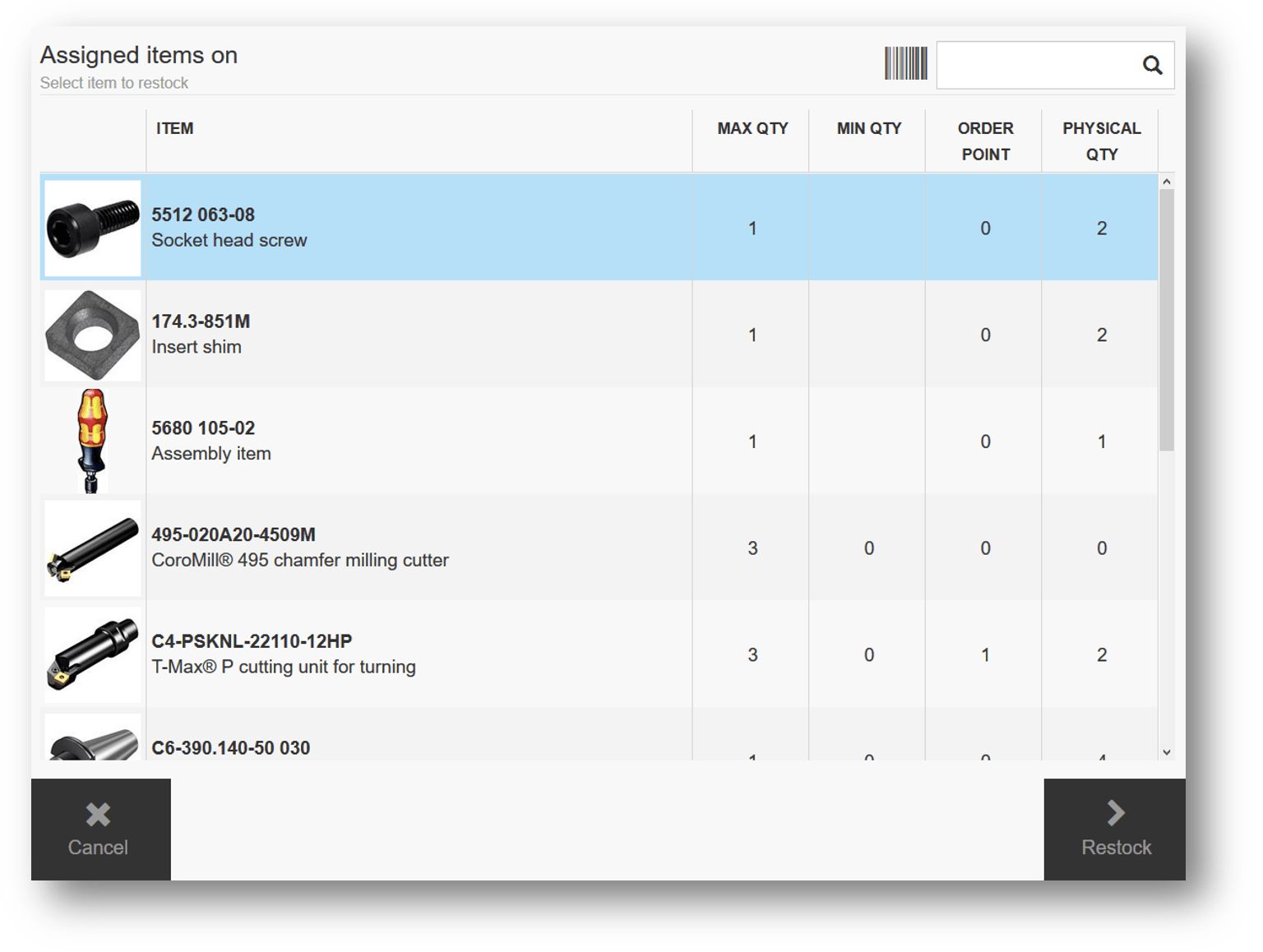Click the vertical scrollbar thumb
Viewport: 1263px width, 952px height.
[x=1166, y=320]
